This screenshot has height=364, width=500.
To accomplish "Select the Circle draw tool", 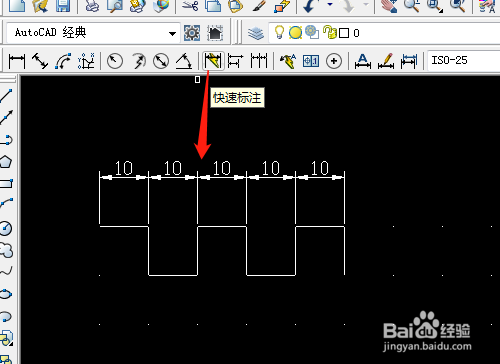I will [x=7, y=228].
